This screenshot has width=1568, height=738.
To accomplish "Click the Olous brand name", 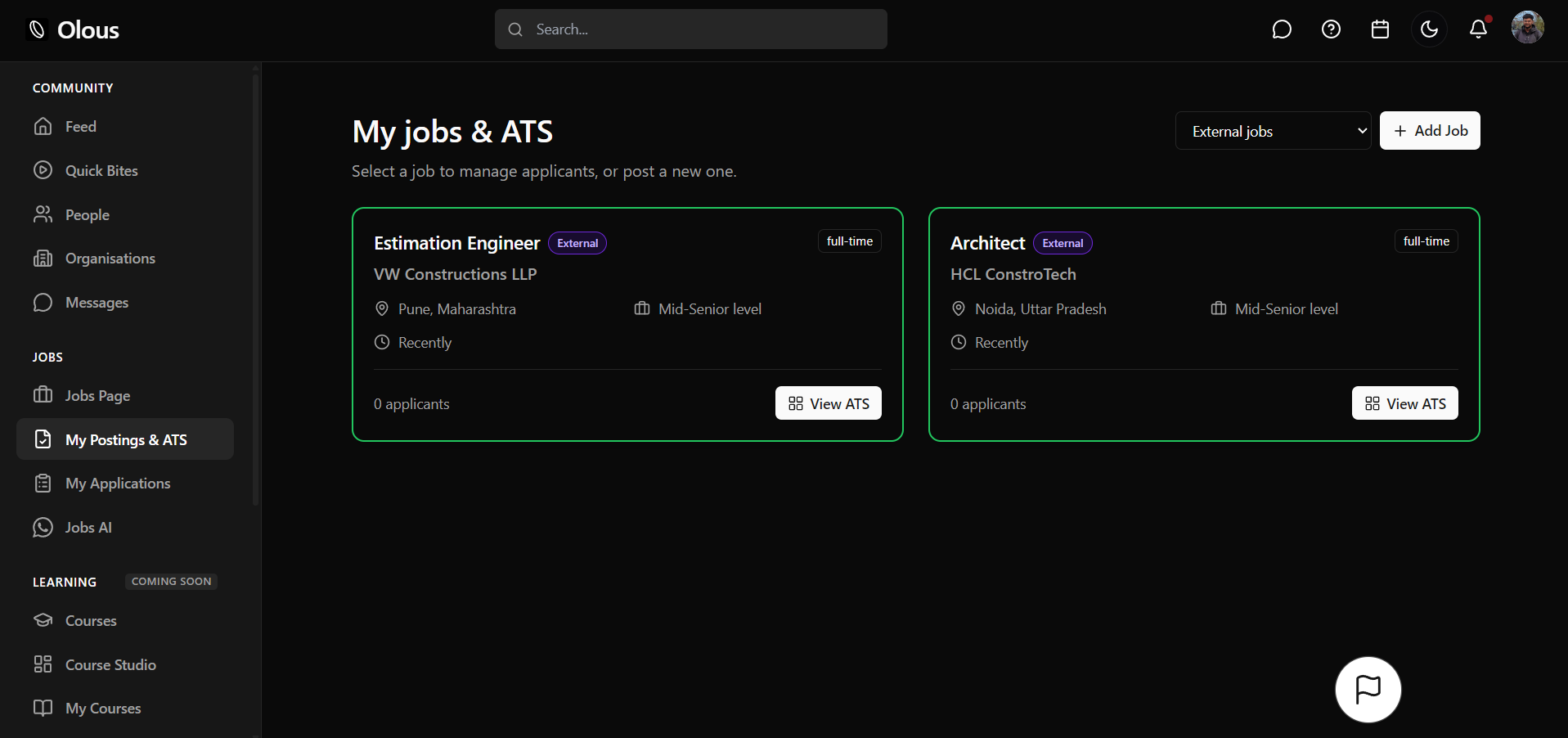I will 88,30.
